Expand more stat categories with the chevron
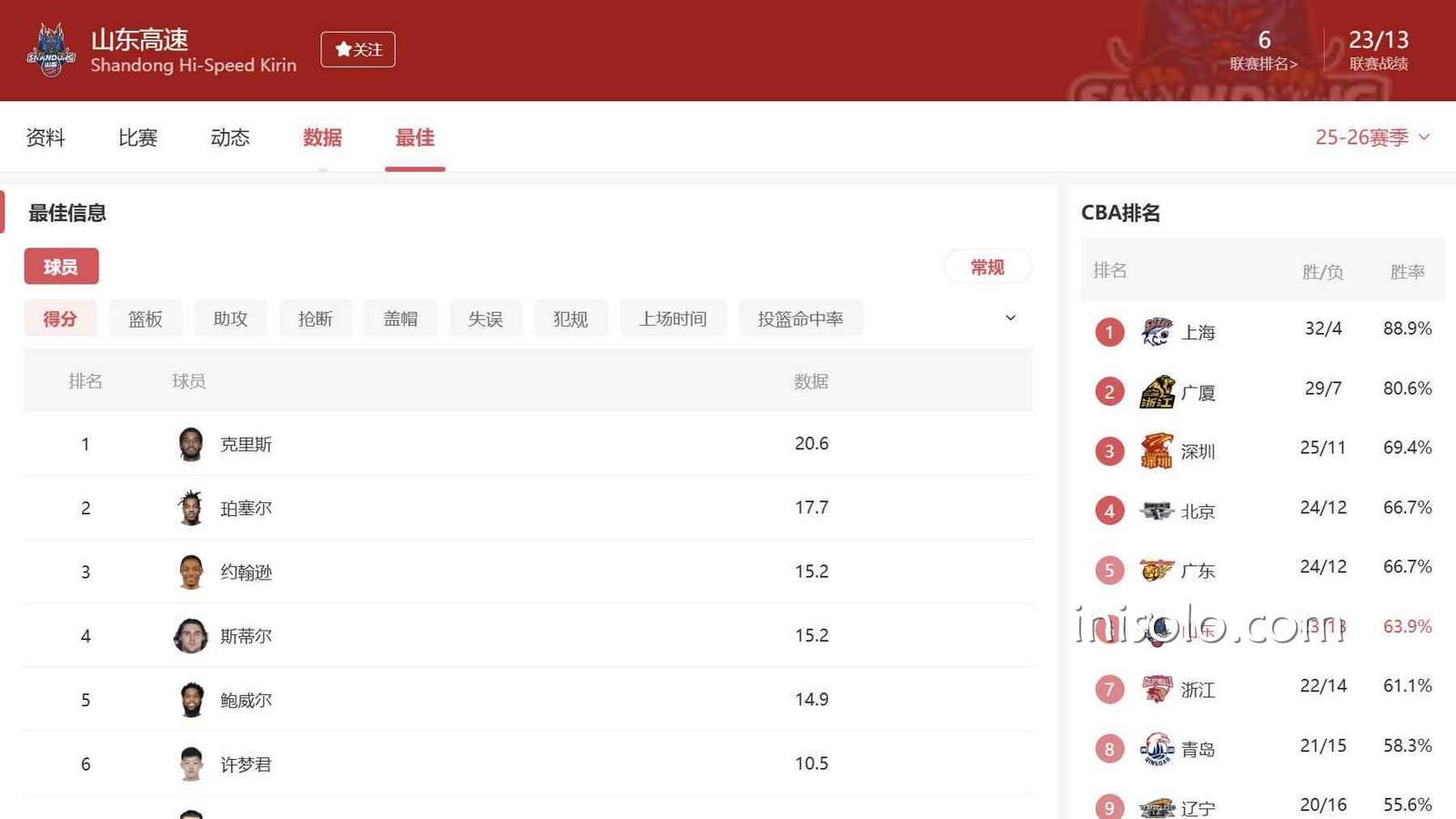1456x819 pixels. point(1010,318)
